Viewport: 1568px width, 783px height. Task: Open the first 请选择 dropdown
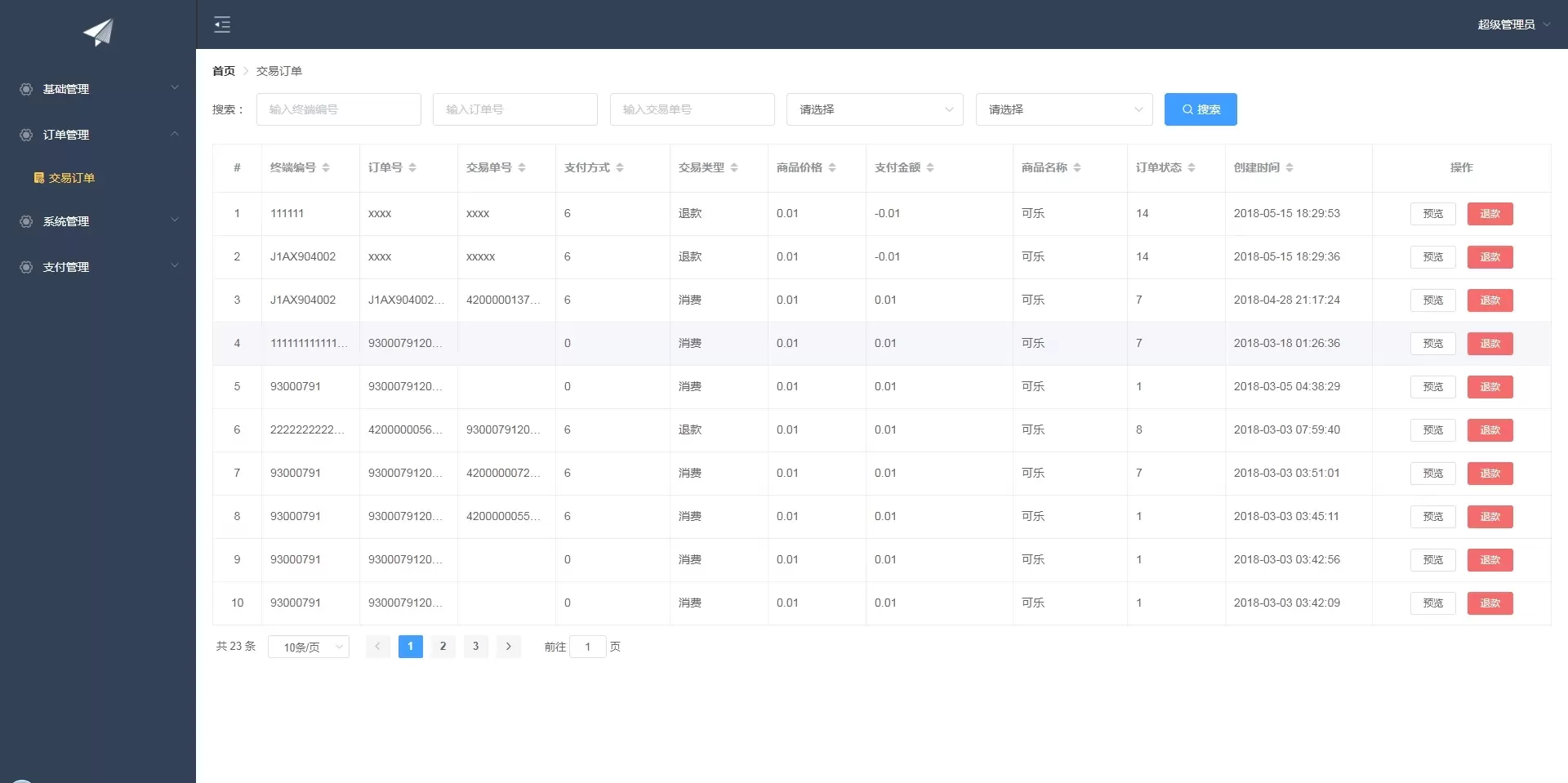[874, 109]
